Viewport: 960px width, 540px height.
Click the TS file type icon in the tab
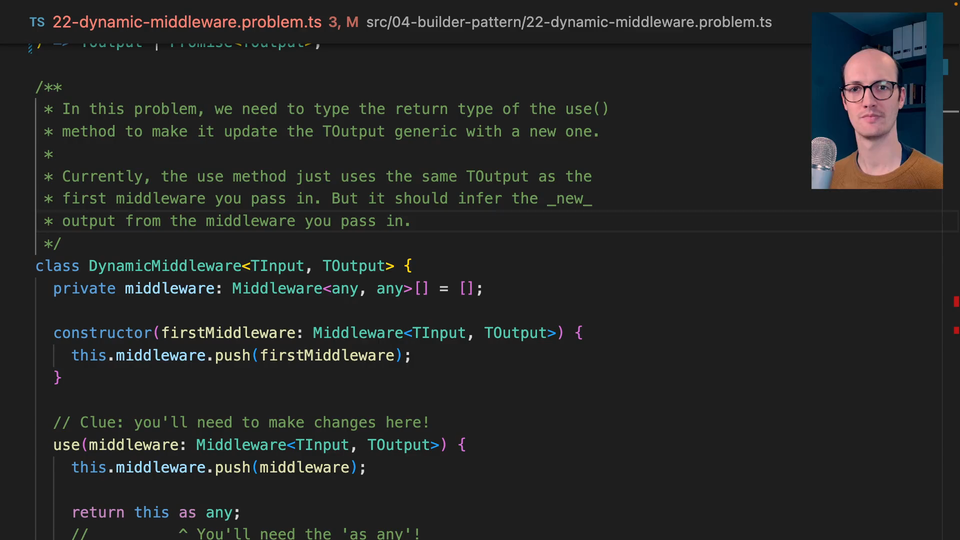click(x=37, y=22)
